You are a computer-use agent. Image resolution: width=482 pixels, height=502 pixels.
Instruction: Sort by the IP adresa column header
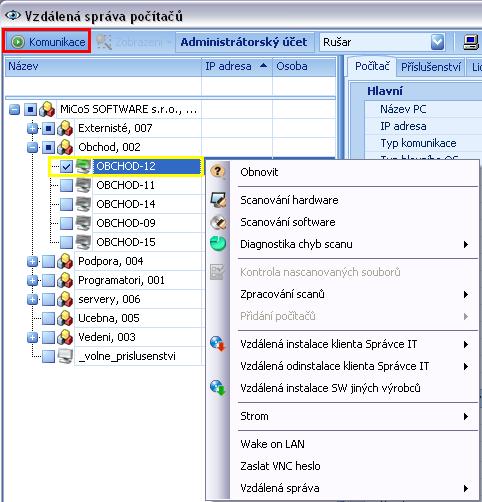click(x=237, y=66)
